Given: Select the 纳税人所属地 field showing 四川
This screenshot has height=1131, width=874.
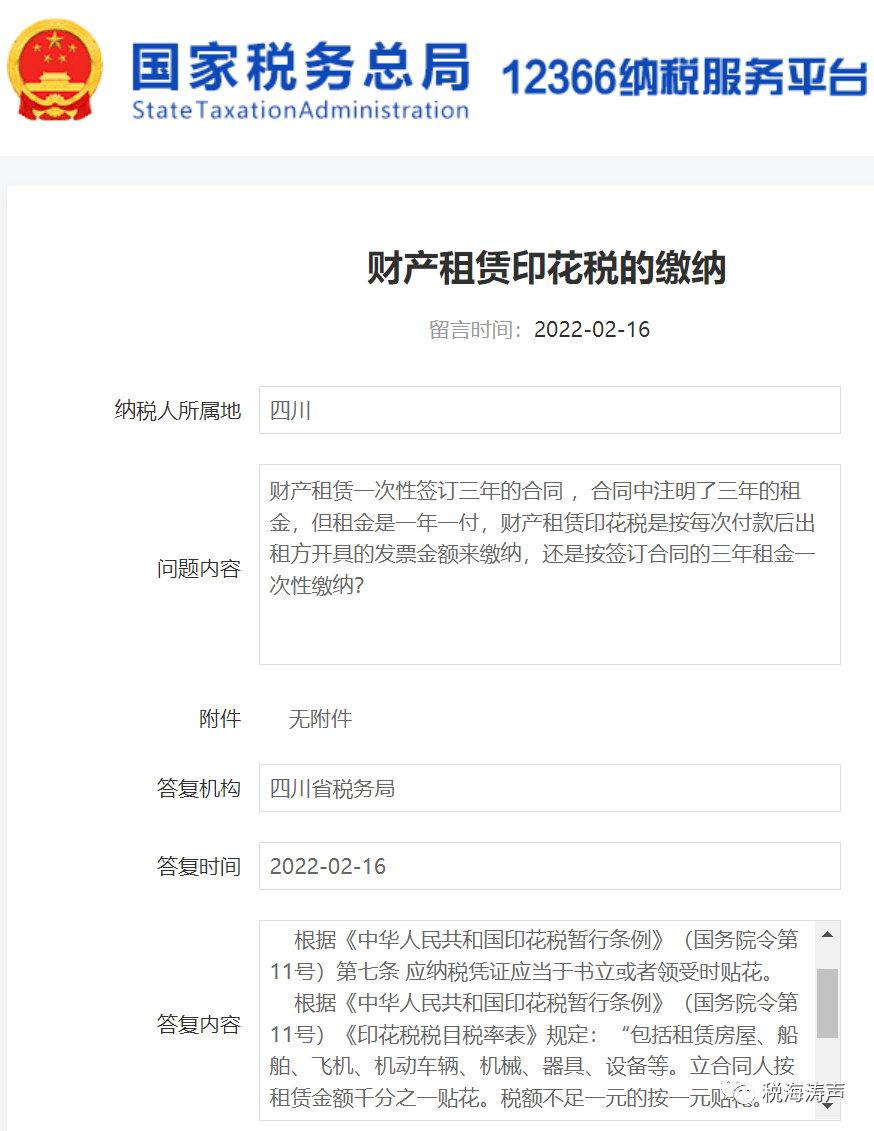Looking at the screenshot, I should click(x=549, y=410).
